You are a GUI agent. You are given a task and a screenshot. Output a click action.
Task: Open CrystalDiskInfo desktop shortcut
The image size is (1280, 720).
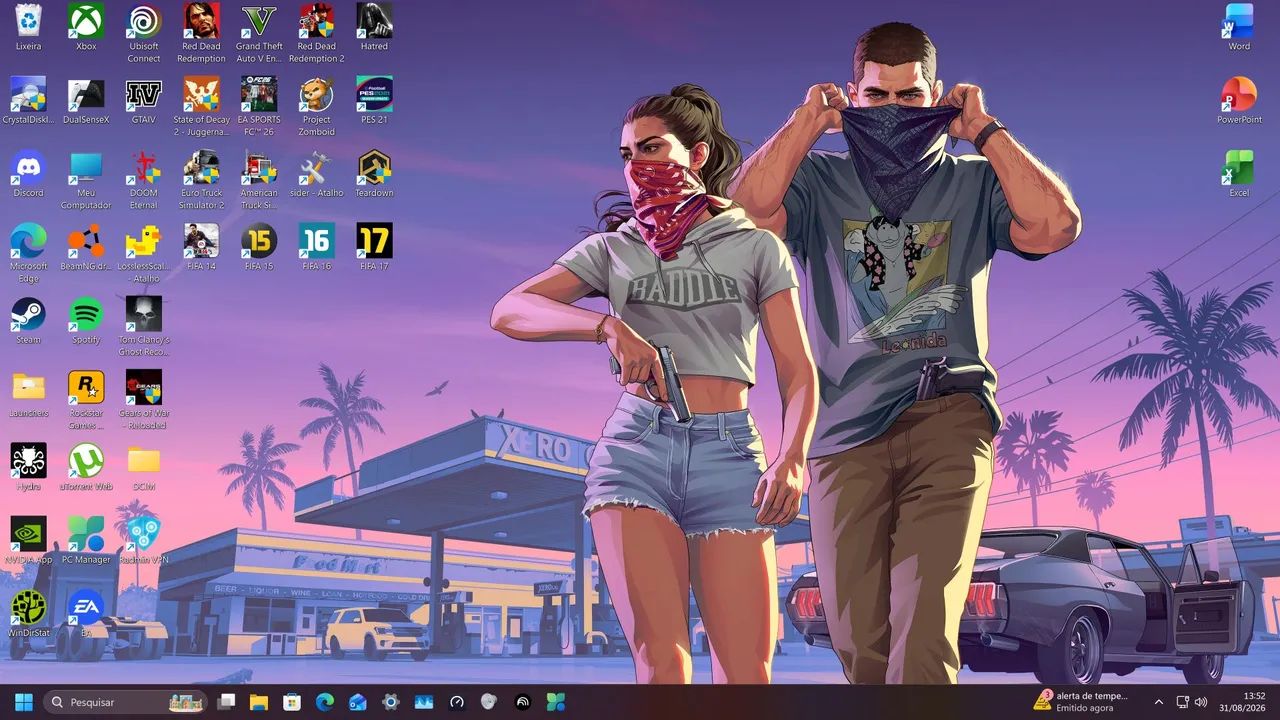click(x=28, y=100)
